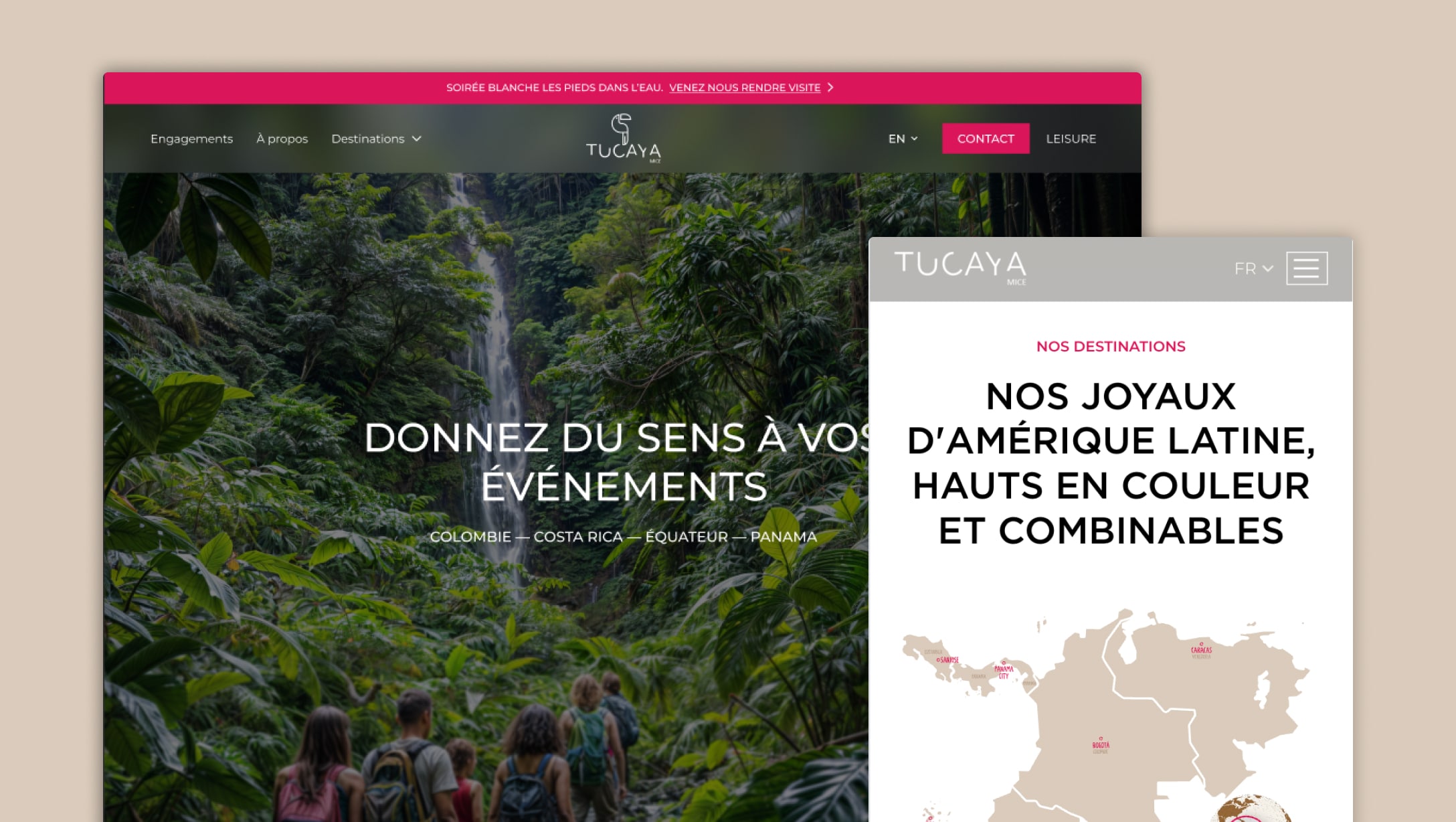1456x822 pixels.
Task: Go to the À propos page
Action: pyautogui.click(x=282, y=139)
